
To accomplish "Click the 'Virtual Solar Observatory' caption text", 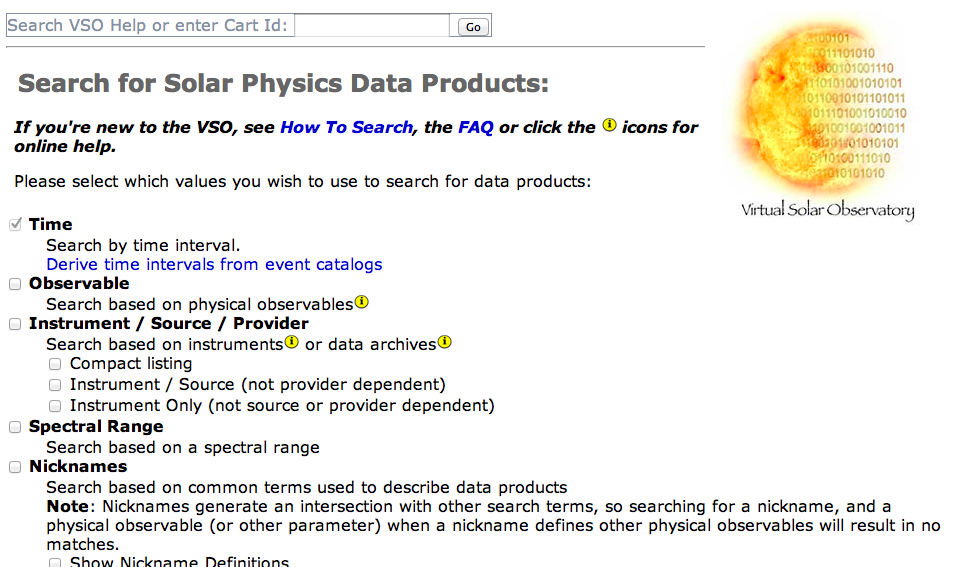I will 827,210.
